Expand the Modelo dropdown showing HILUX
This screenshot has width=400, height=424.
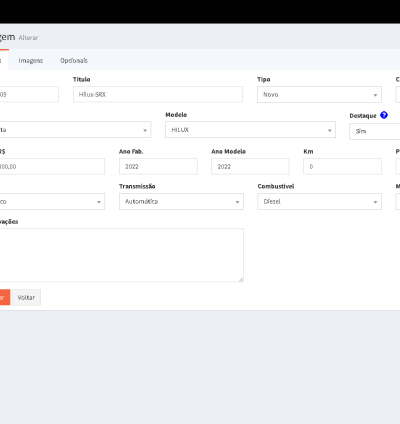click(250, 130)
